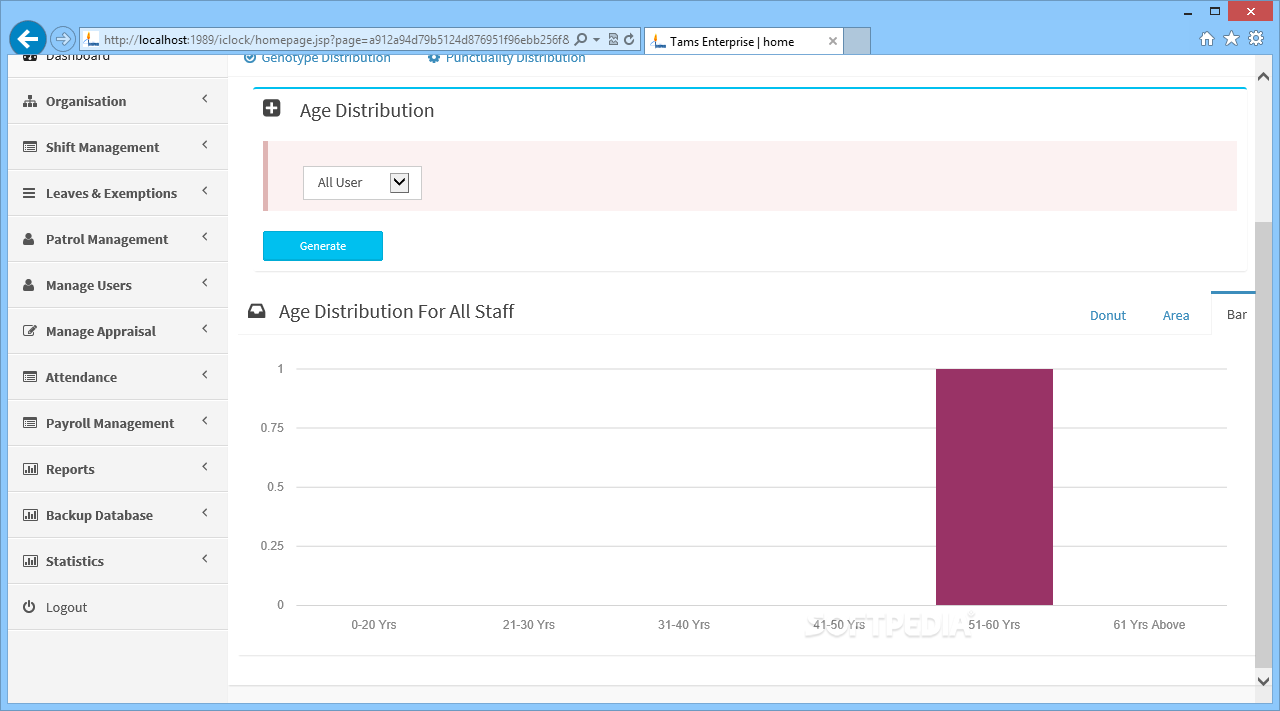Click the 61 Yrs Above axis label

(1149, 625)
